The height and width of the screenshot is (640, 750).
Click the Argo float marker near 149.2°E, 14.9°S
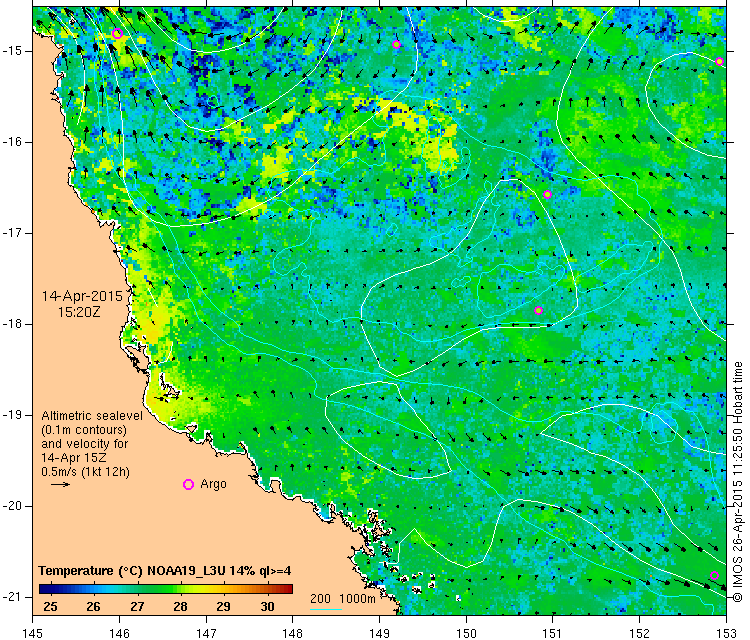point(396,44)
